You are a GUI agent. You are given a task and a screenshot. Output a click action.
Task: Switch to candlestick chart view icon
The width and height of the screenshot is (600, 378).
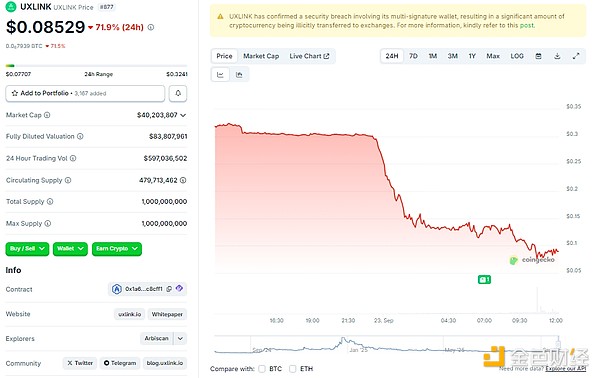[x=239, y=75]
